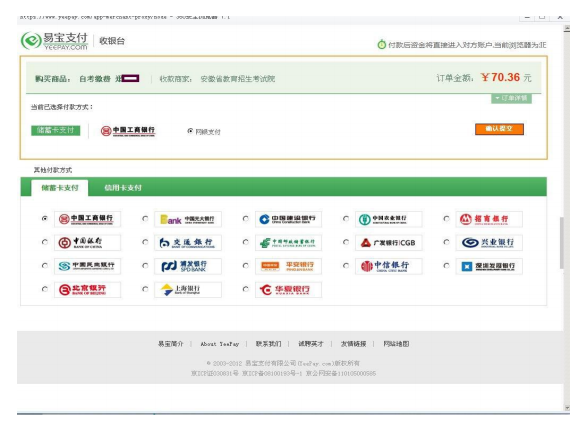The width and height of the screenshot is (579, 434).
Task: Choose Huaxia Bank radio button
Action: tap(246, 289)
